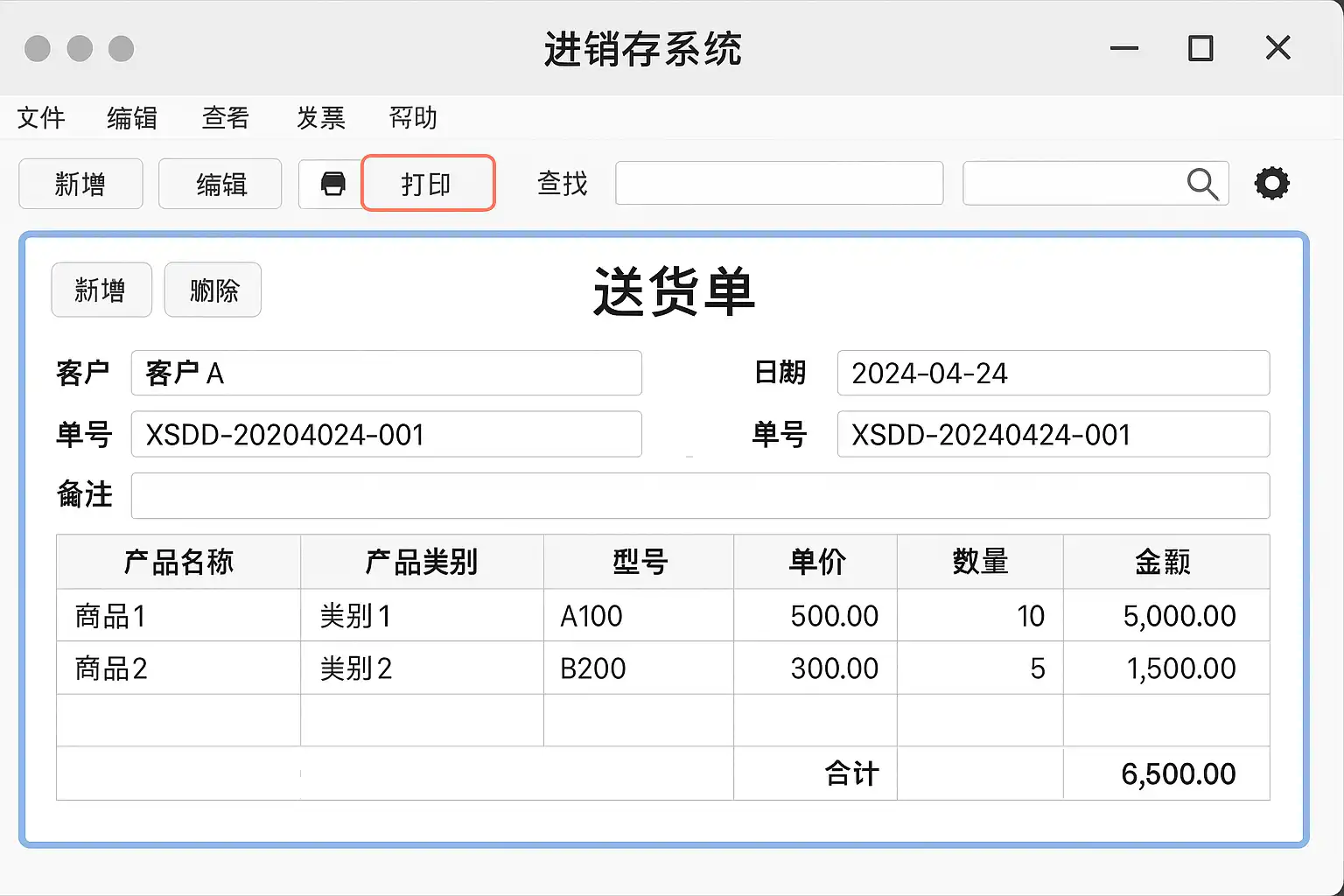Open the 帮助 menu
This screenshot has width=1344, height=896.
[413, 117]
